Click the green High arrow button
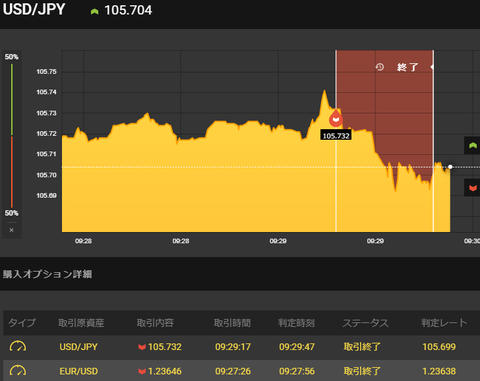This screenshot has width=480, height=381. (x=472, y=145)
